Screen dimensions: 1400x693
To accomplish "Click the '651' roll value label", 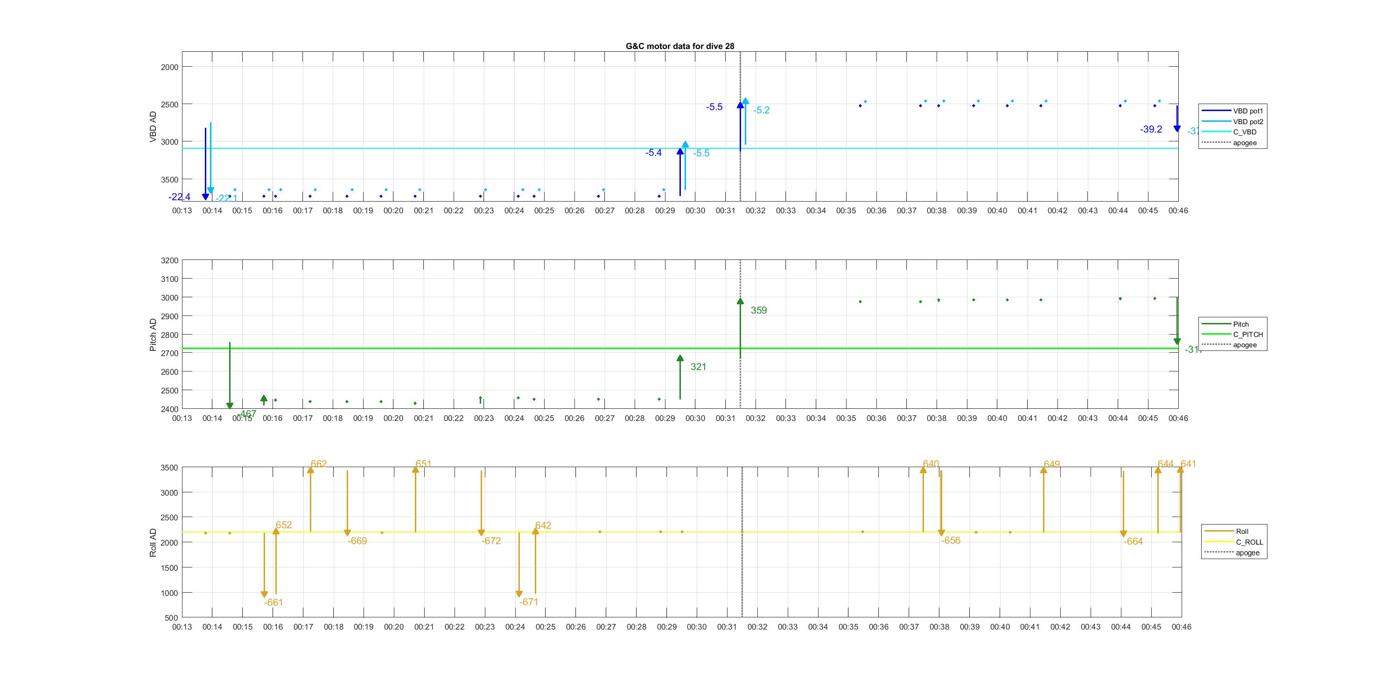I will (423, 464).
